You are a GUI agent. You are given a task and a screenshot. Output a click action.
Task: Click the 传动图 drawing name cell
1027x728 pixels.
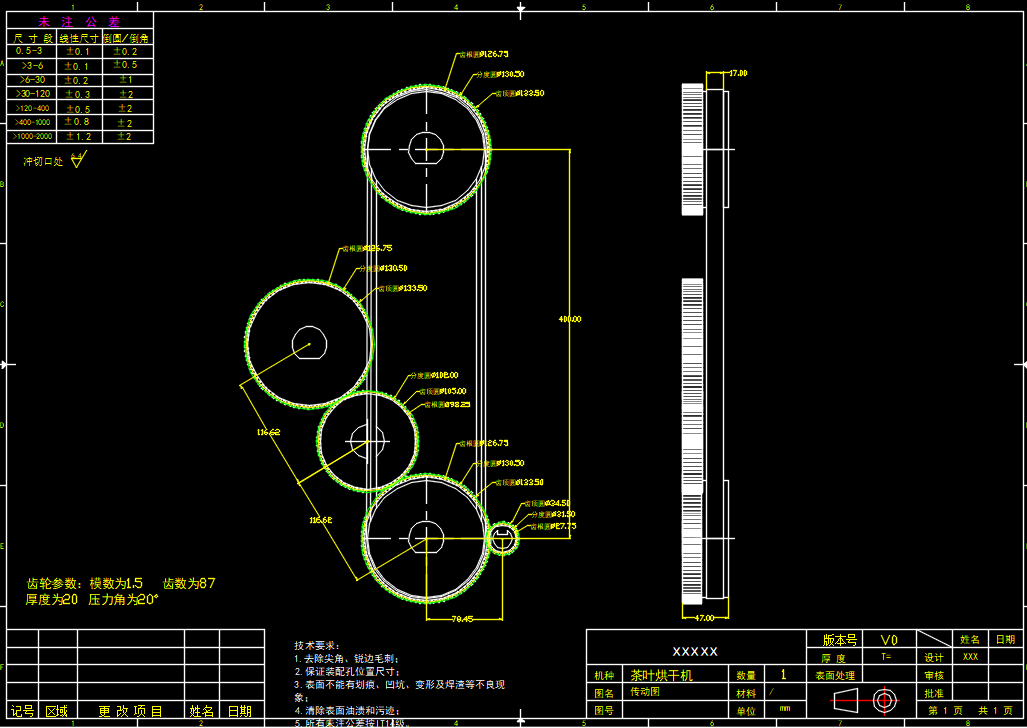point(645,692)
